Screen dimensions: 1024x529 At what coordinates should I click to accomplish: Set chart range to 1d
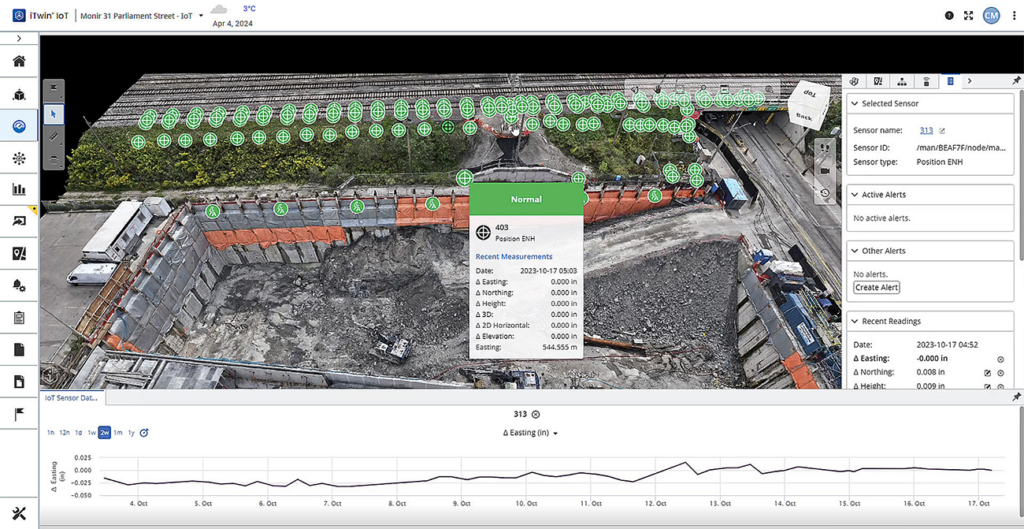(x=78, y=433)
